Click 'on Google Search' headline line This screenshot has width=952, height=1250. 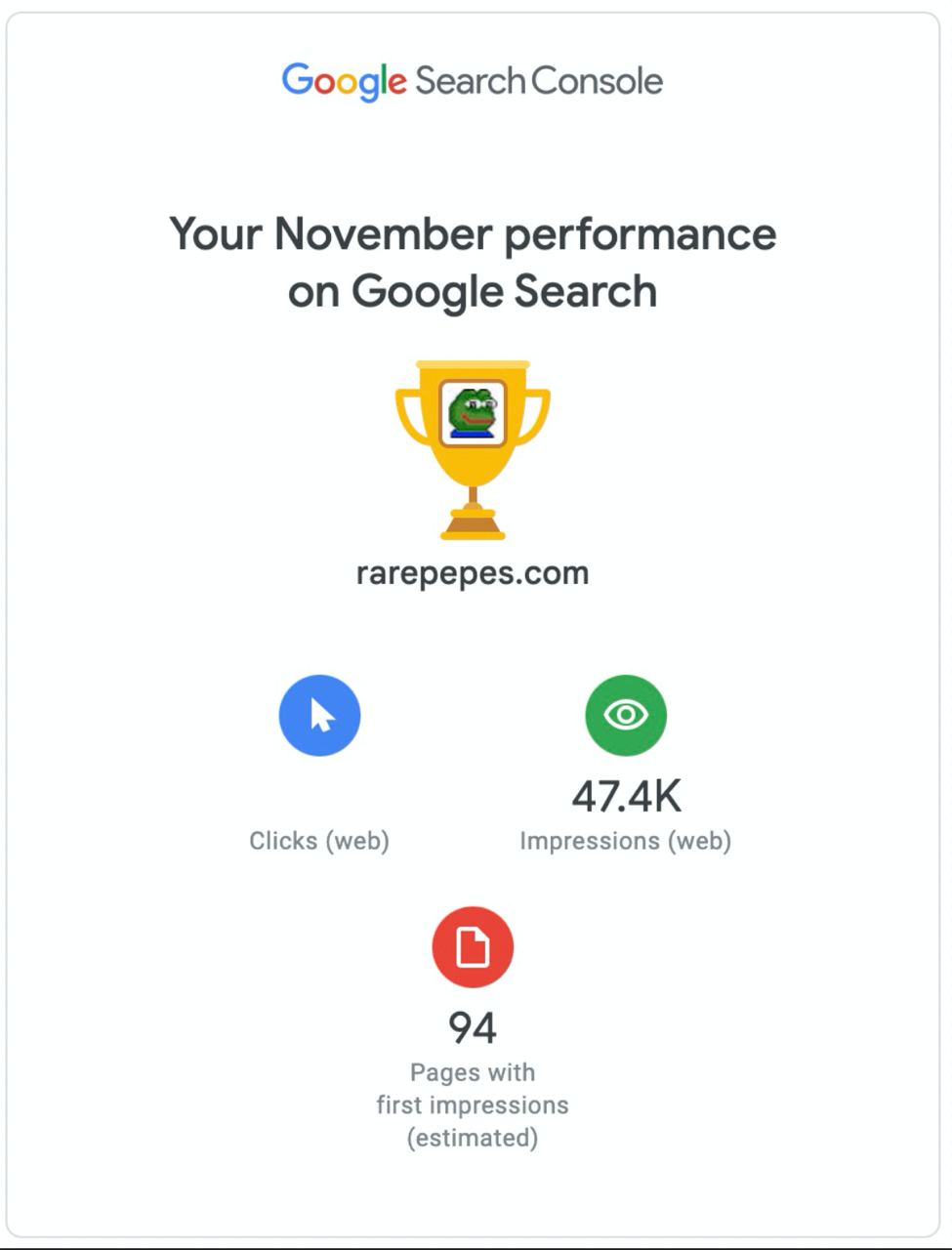click(x=473, y=291)
